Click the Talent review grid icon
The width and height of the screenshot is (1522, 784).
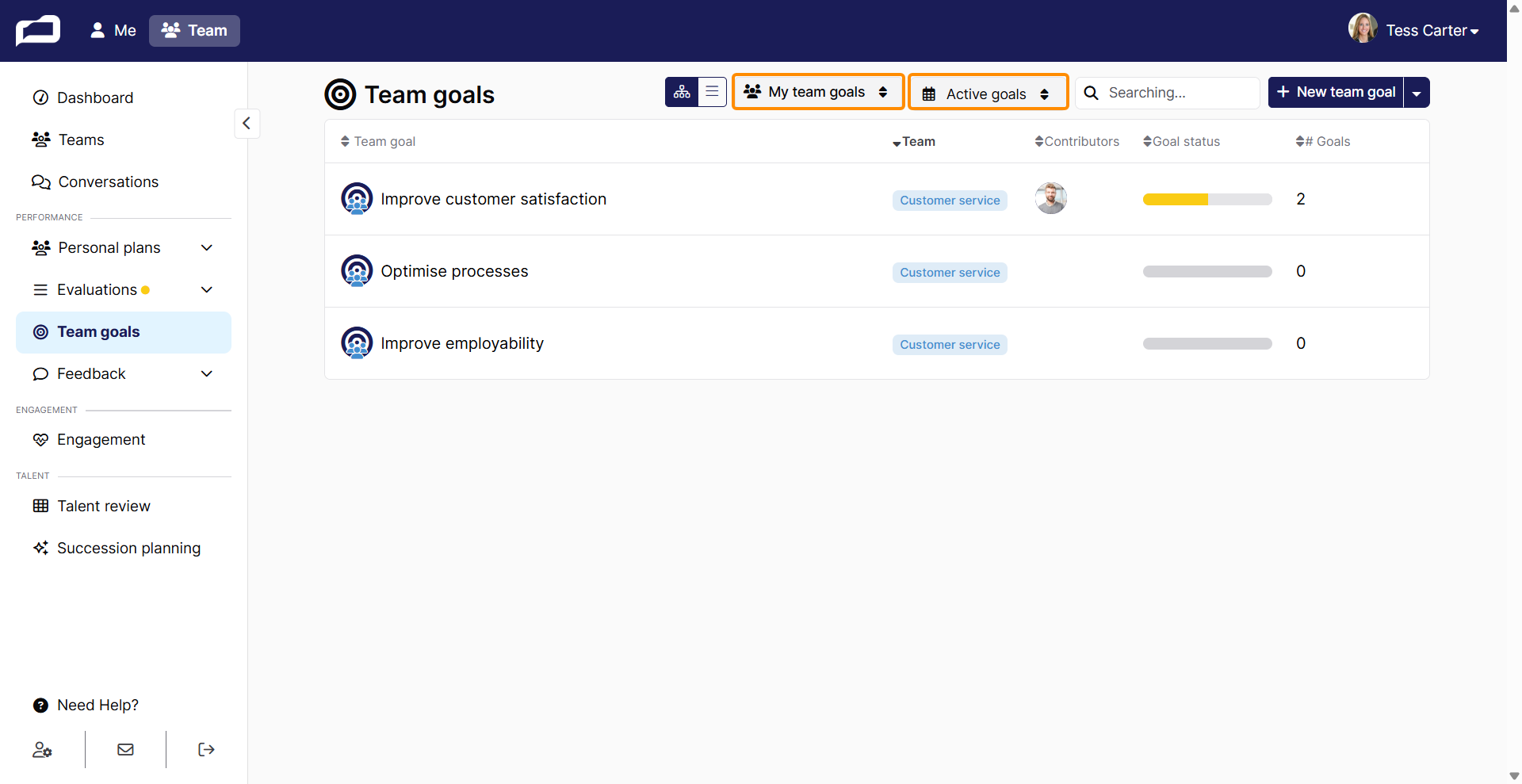(x=40, y=506)
